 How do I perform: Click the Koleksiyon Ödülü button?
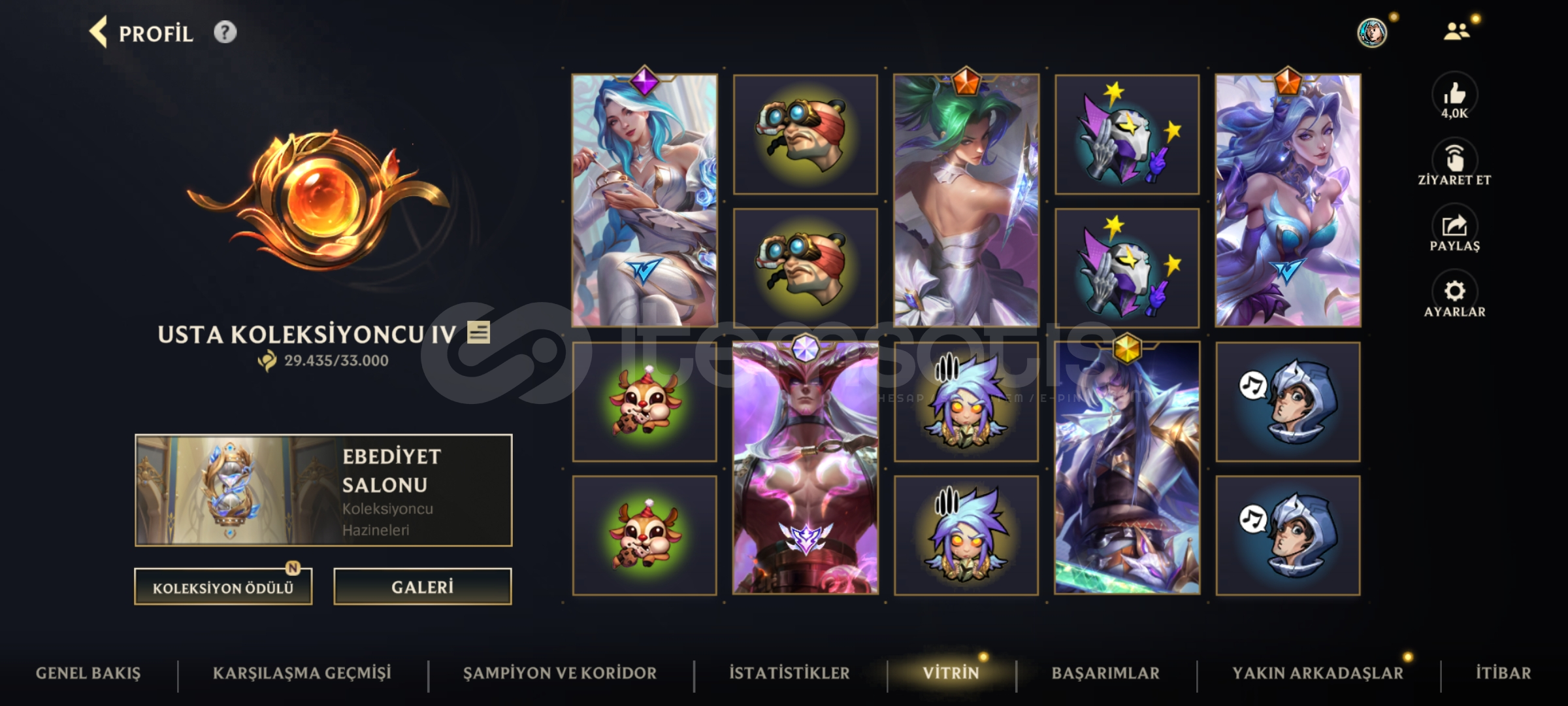pos(223,586)
